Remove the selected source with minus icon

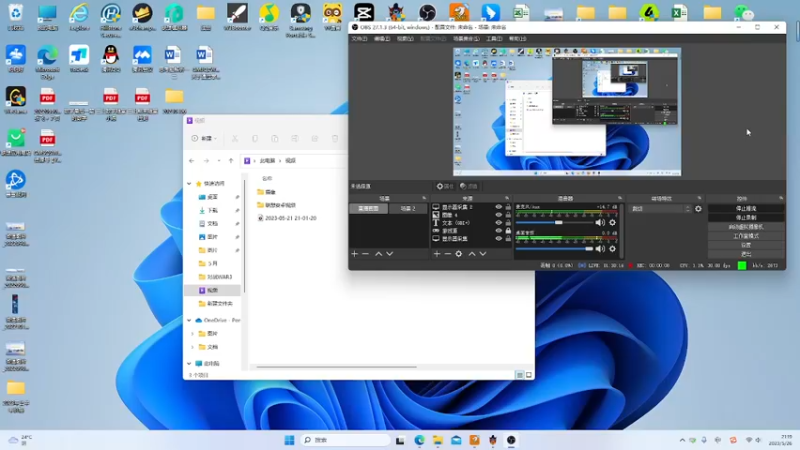(447, 254)
